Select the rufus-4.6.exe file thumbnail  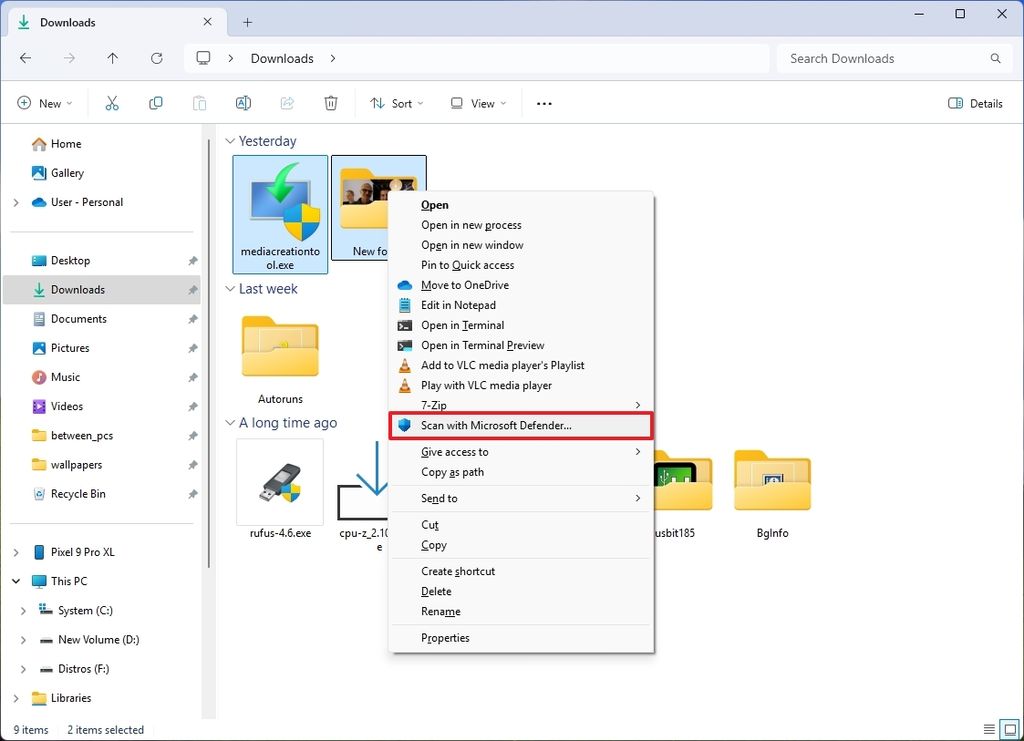coord(280,482)
